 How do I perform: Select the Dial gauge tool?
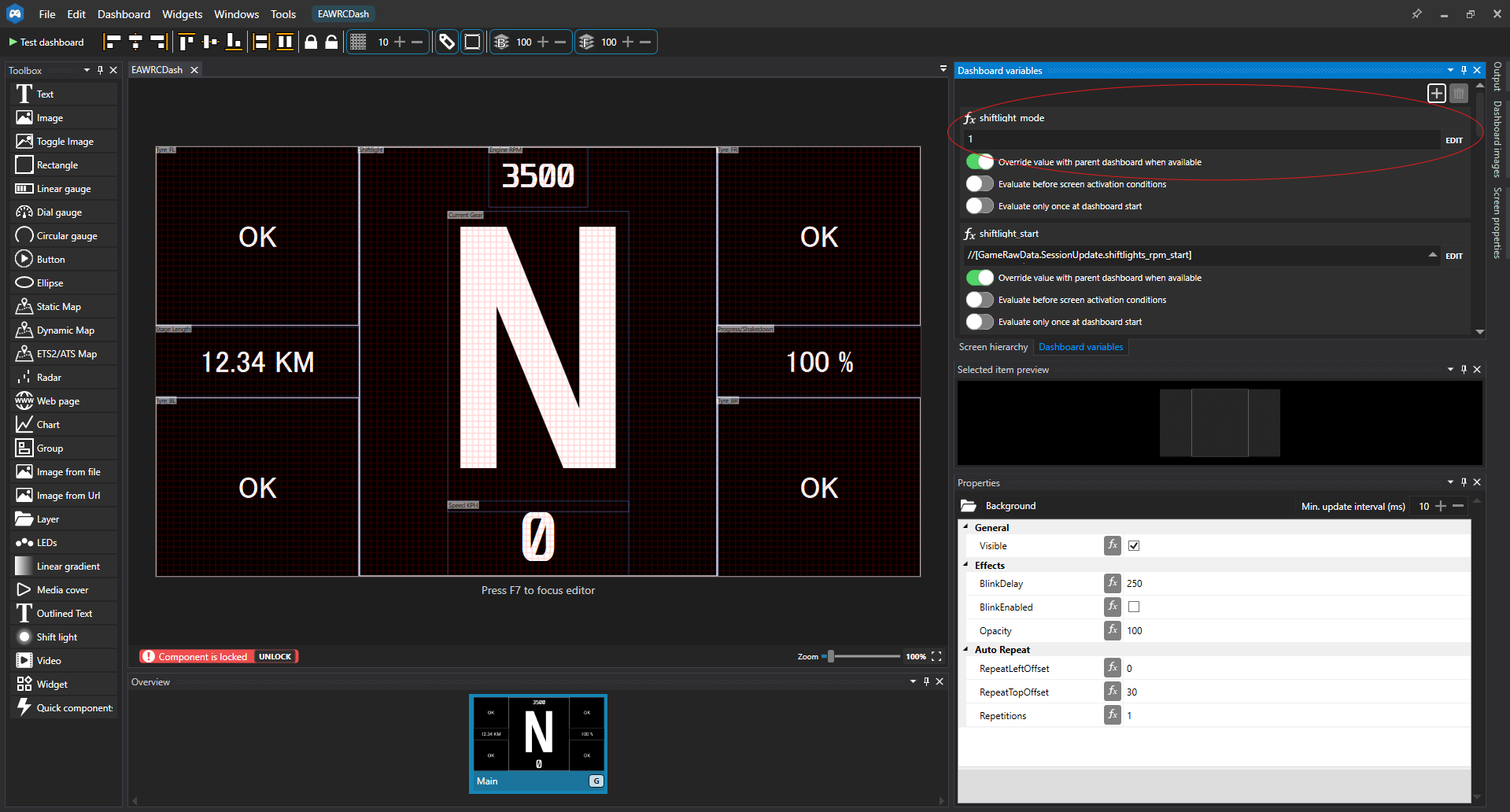click(65, 212)
